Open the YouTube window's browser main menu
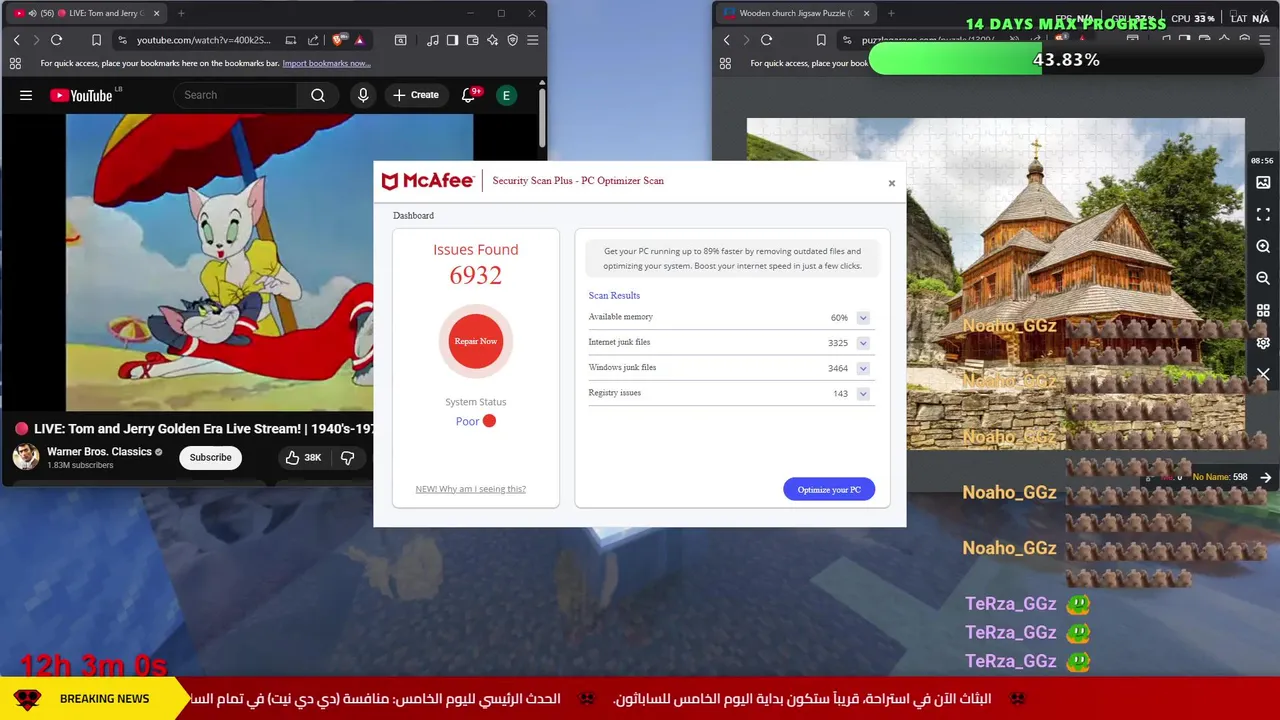Image resolution: width=1280 pixels, height=720 pixels. 532,40
